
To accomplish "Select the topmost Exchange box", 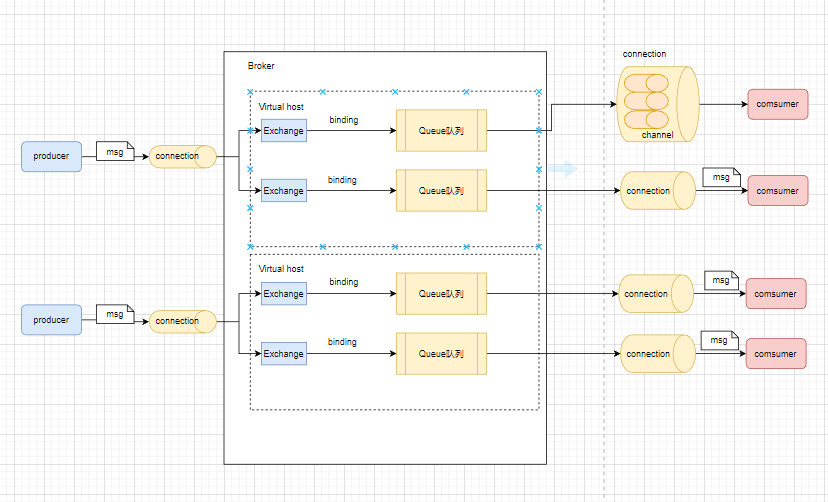I will click(283, 130).
